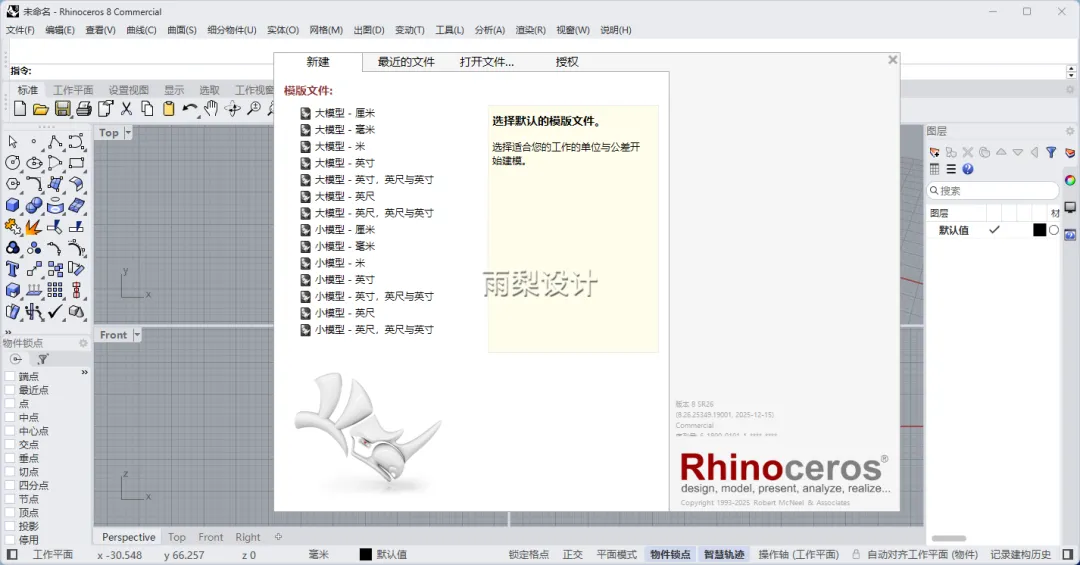Select the Text object tool
The height and width of the screenshot is (565, 1080).
point(12,269)
